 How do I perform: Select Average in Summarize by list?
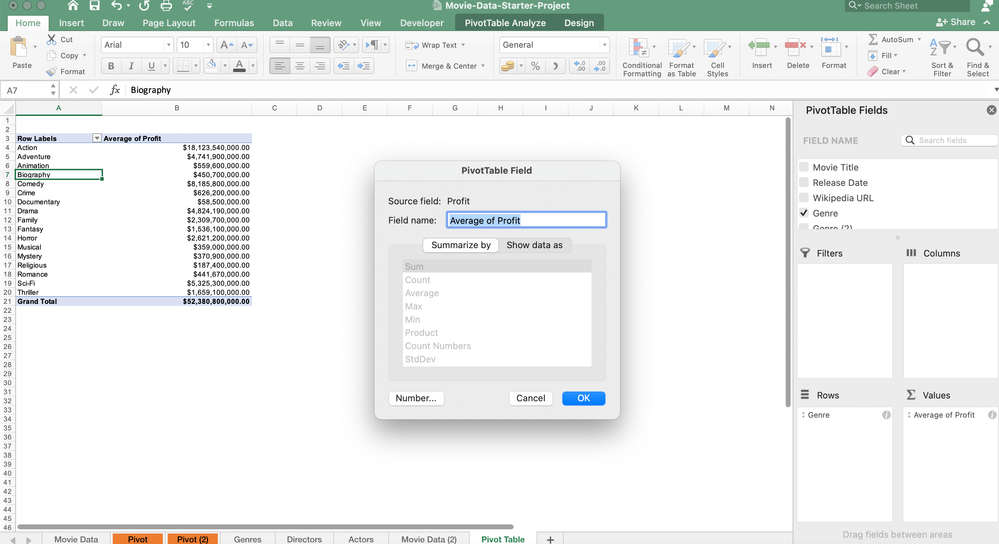(497, 293)
